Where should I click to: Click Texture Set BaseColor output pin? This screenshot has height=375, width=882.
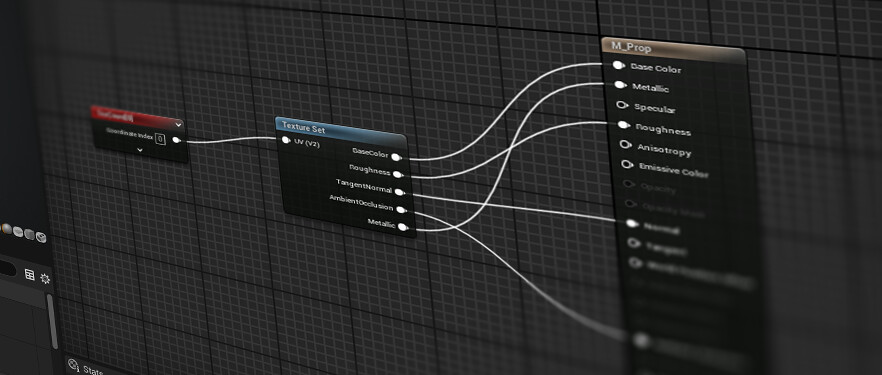click(x=396, y=157)
